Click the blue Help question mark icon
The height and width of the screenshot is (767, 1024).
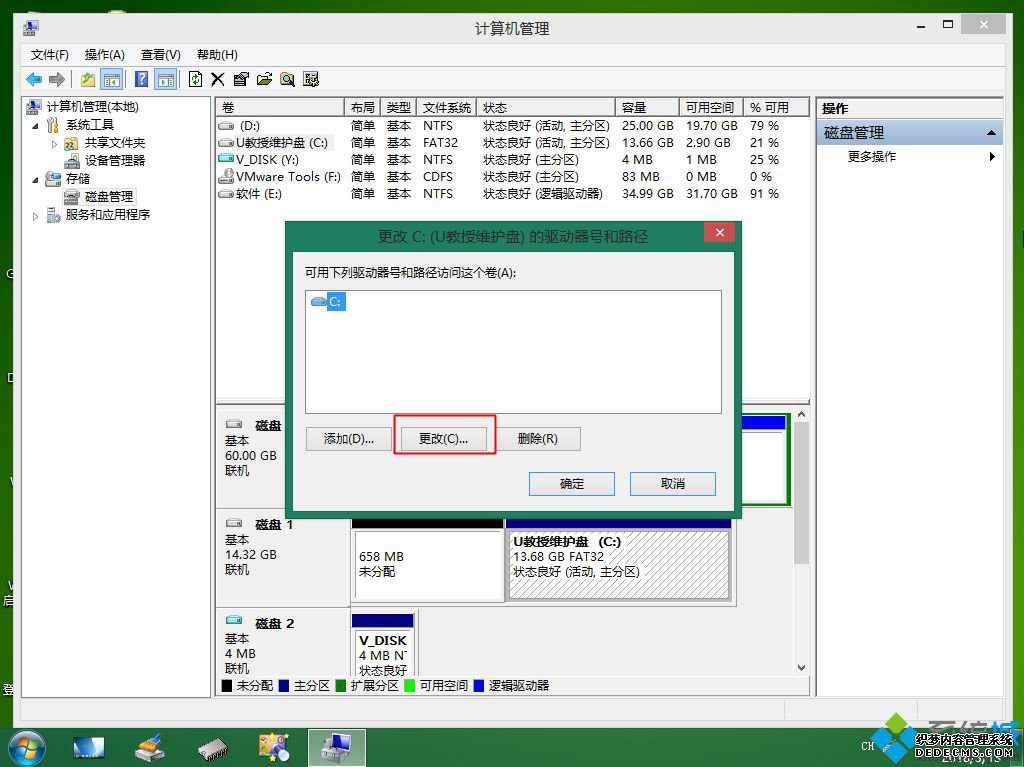pos(141,80)
